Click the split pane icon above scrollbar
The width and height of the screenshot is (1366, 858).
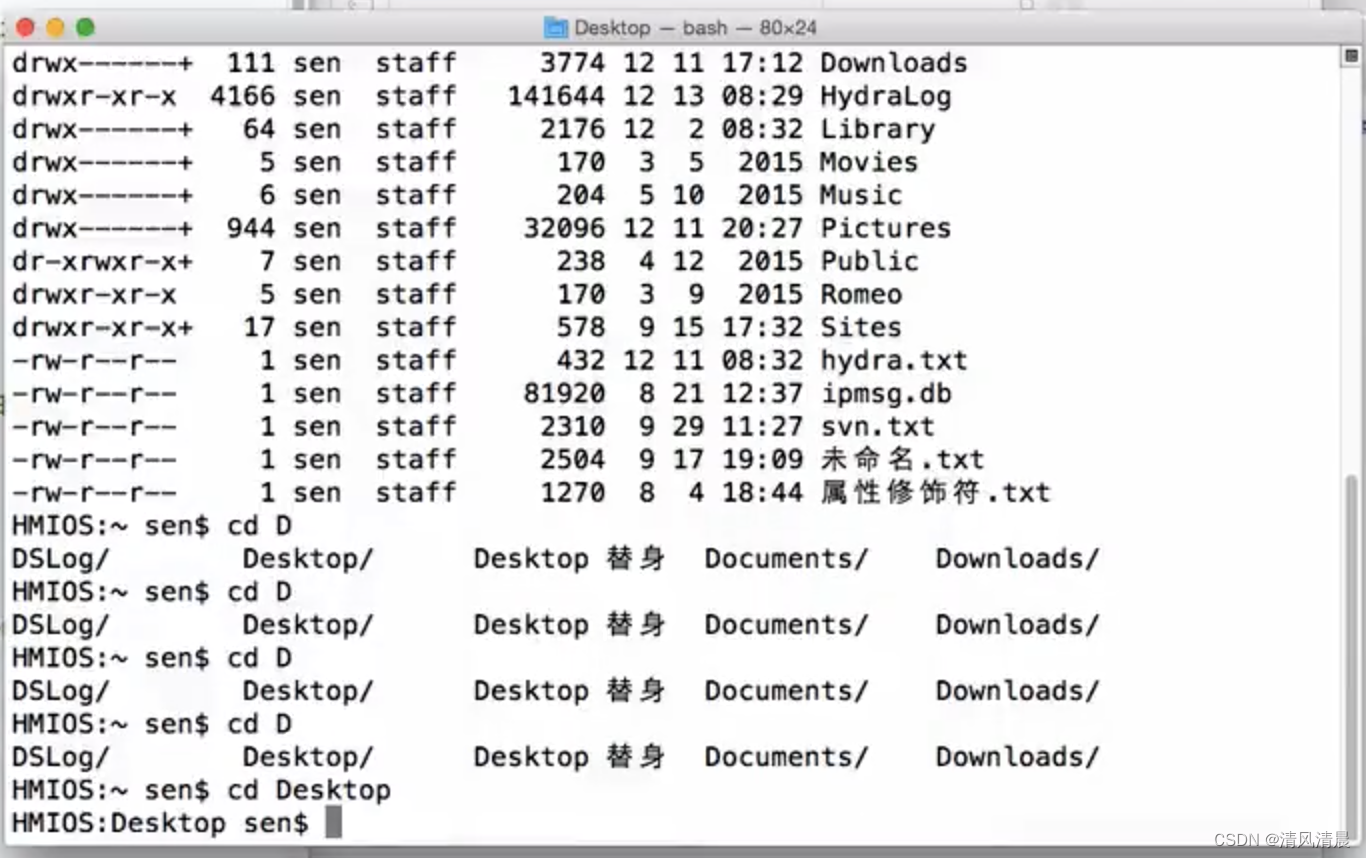pos(1349,58)
